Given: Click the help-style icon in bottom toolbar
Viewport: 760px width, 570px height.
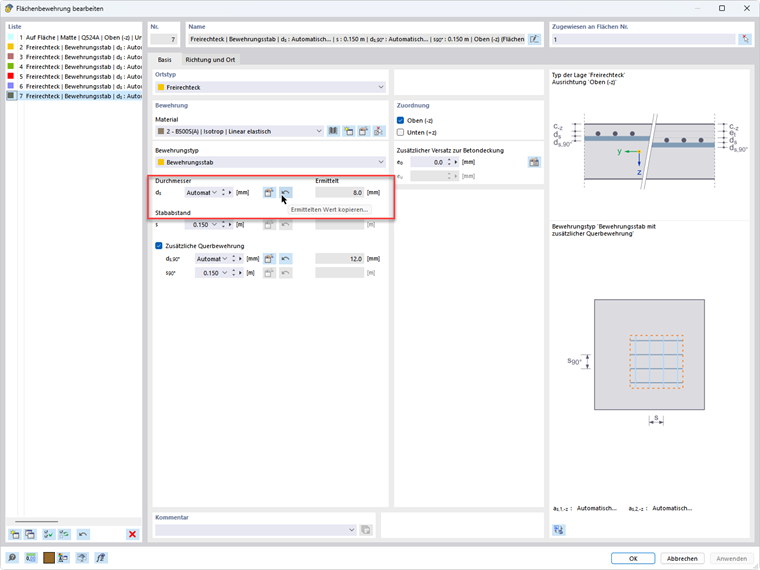Looking at the screenshot, I should [x=82, y=558].
